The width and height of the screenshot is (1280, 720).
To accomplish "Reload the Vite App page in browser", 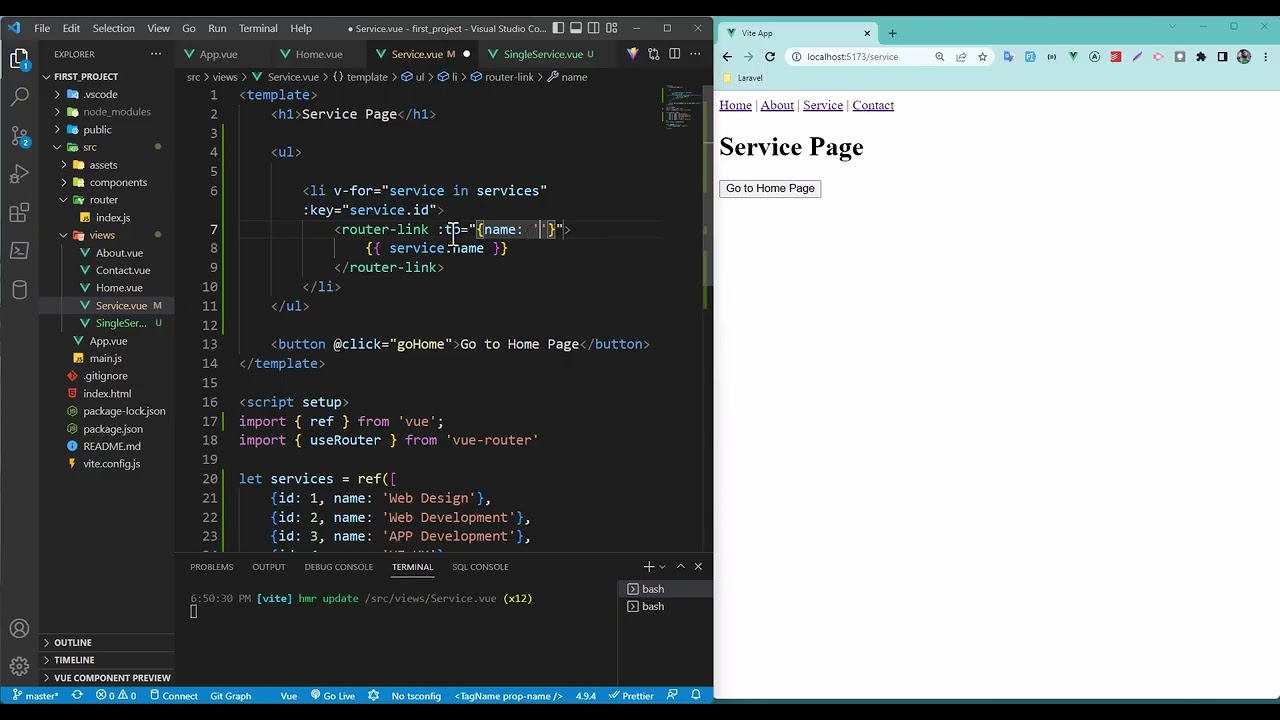I will click(x=770, y=57).
